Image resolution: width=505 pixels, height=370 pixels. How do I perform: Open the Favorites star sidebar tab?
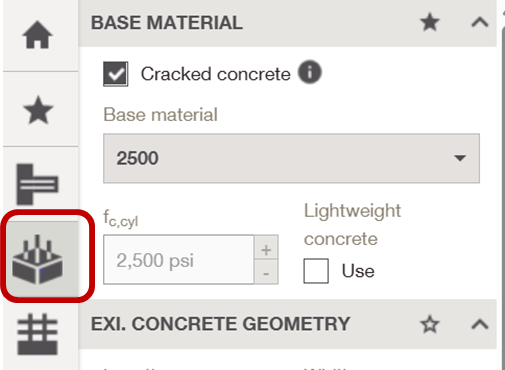pos(38,110)
